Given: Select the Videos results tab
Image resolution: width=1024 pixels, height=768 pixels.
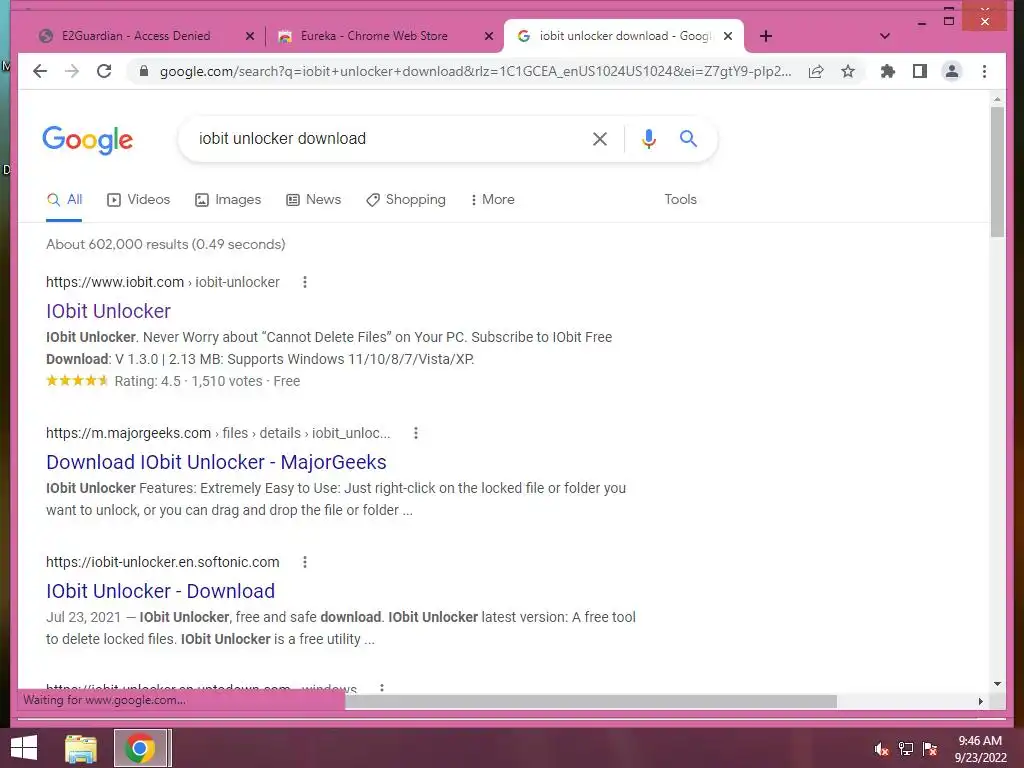Looking at the screenshot, I should pyautogui.click(x=138, y=200).
